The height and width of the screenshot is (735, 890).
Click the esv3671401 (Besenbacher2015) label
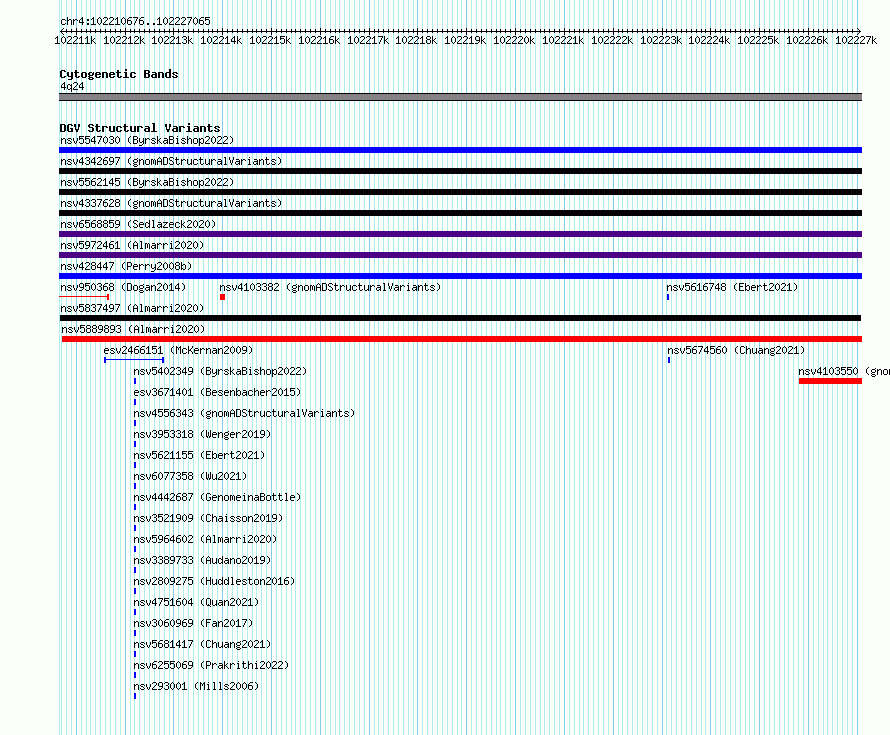pyautogui.click(x=217, y=392)
